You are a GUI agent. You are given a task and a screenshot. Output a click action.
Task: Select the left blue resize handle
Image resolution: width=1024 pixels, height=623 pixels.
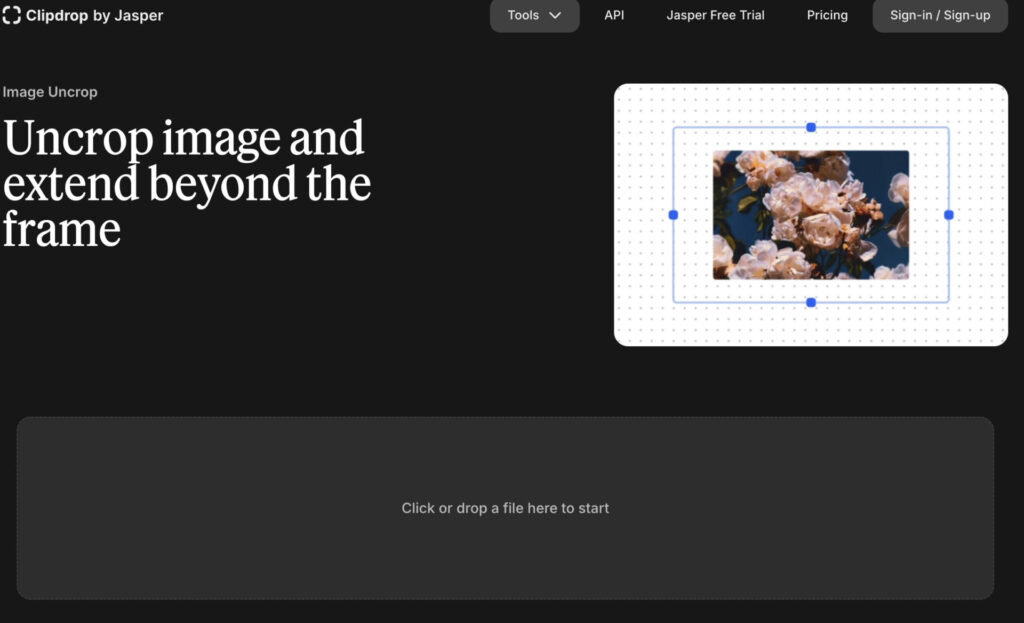pos(673,215)
